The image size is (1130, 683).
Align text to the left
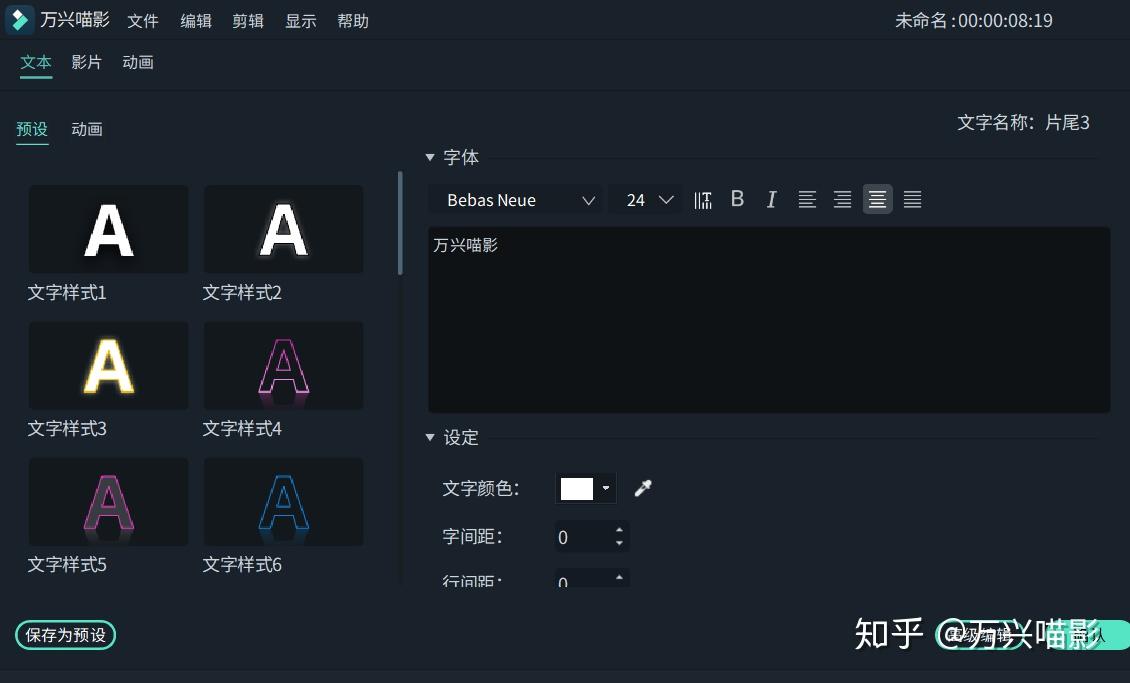(x=807, y=200)
